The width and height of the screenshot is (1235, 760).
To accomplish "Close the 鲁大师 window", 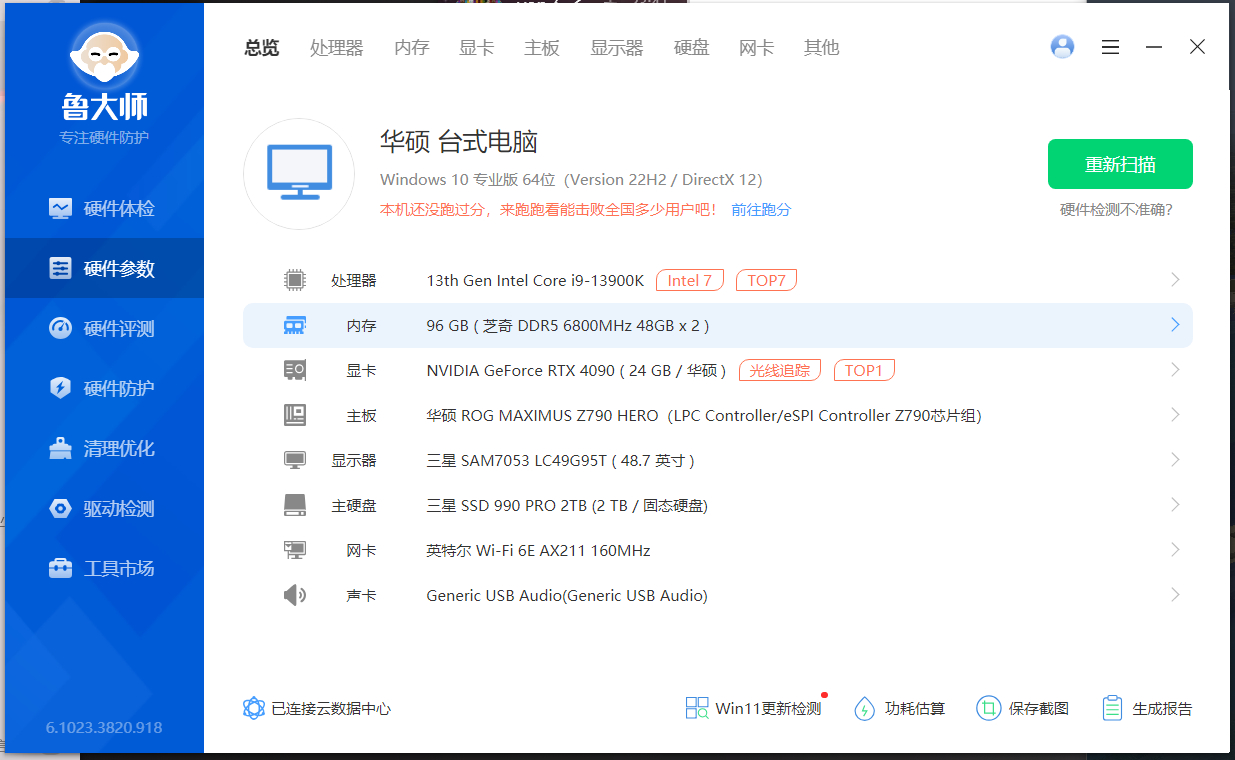I will point(1197,47).
